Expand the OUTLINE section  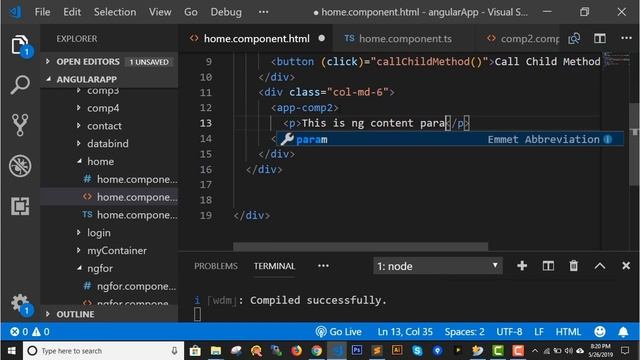pyautogui.click(x=110, y=314)
